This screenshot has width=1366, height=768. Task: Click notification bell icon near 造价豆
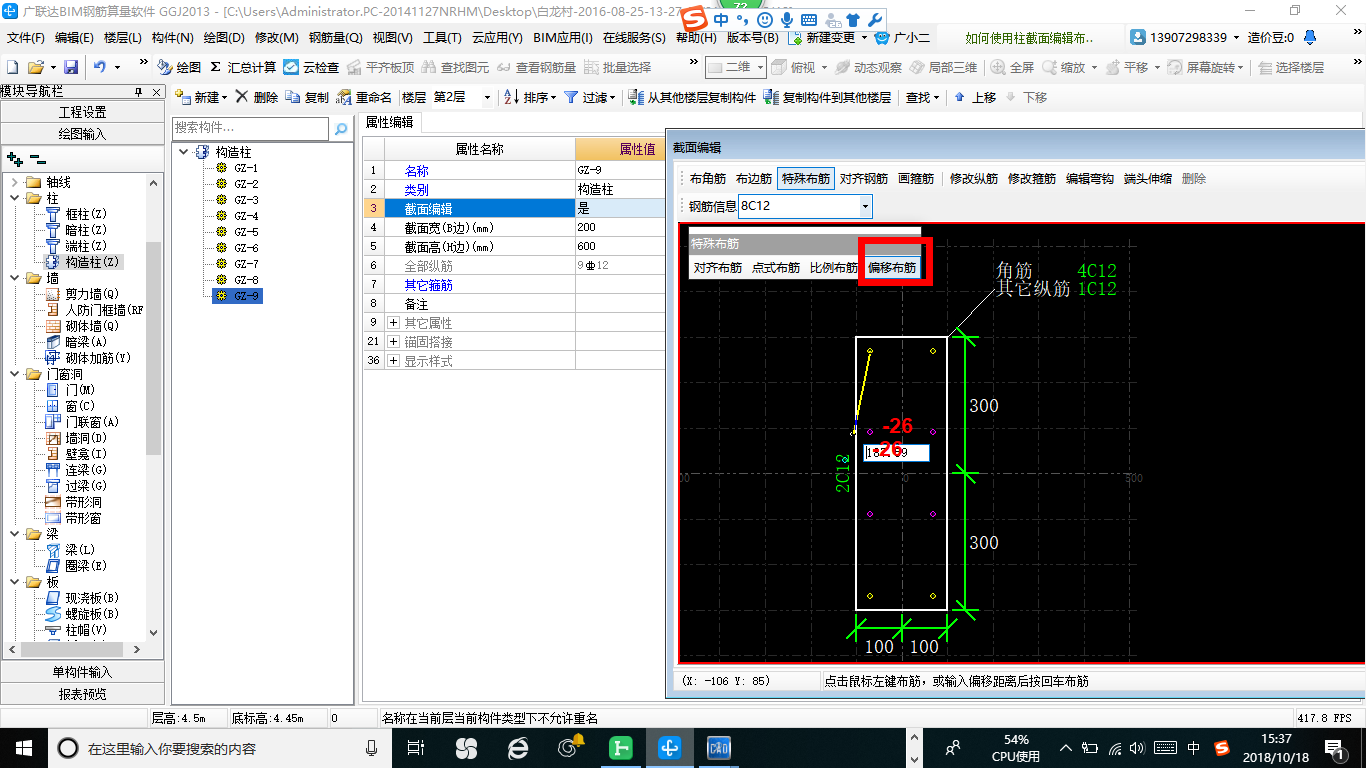click(x=1311, y=37)
